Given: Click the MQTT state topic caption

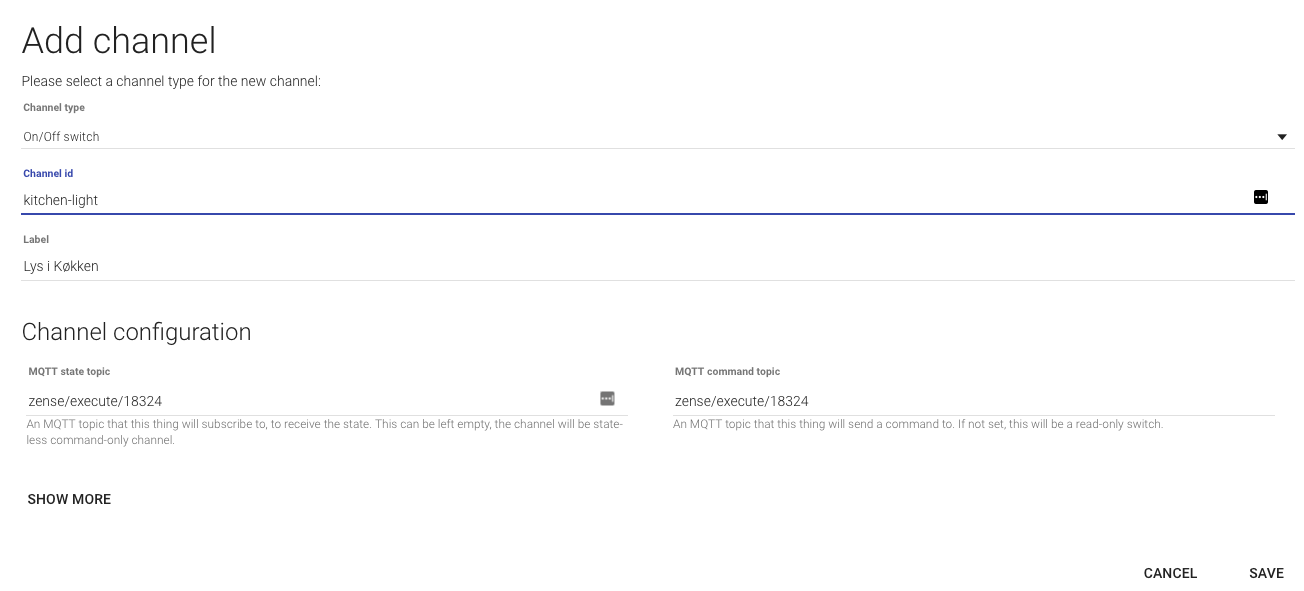Looking at the screenshot, I should 69,372.
